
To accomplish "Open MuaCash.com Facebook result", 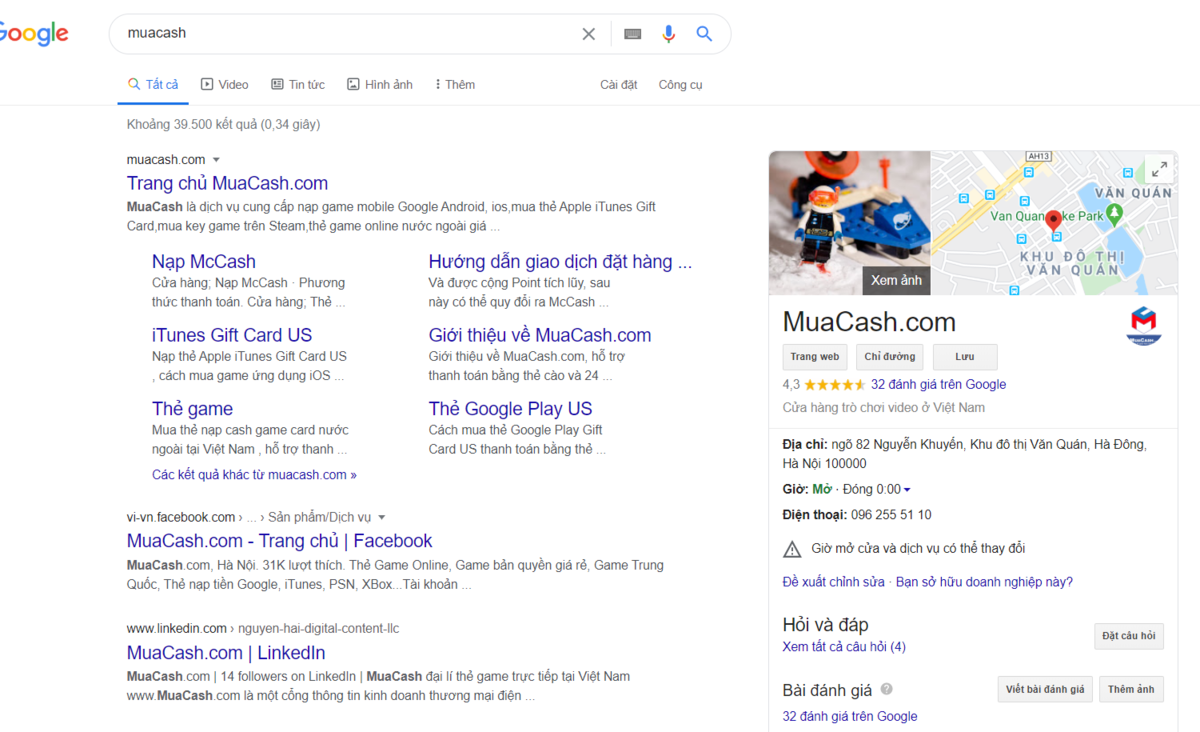I will [x=280, y=541].
